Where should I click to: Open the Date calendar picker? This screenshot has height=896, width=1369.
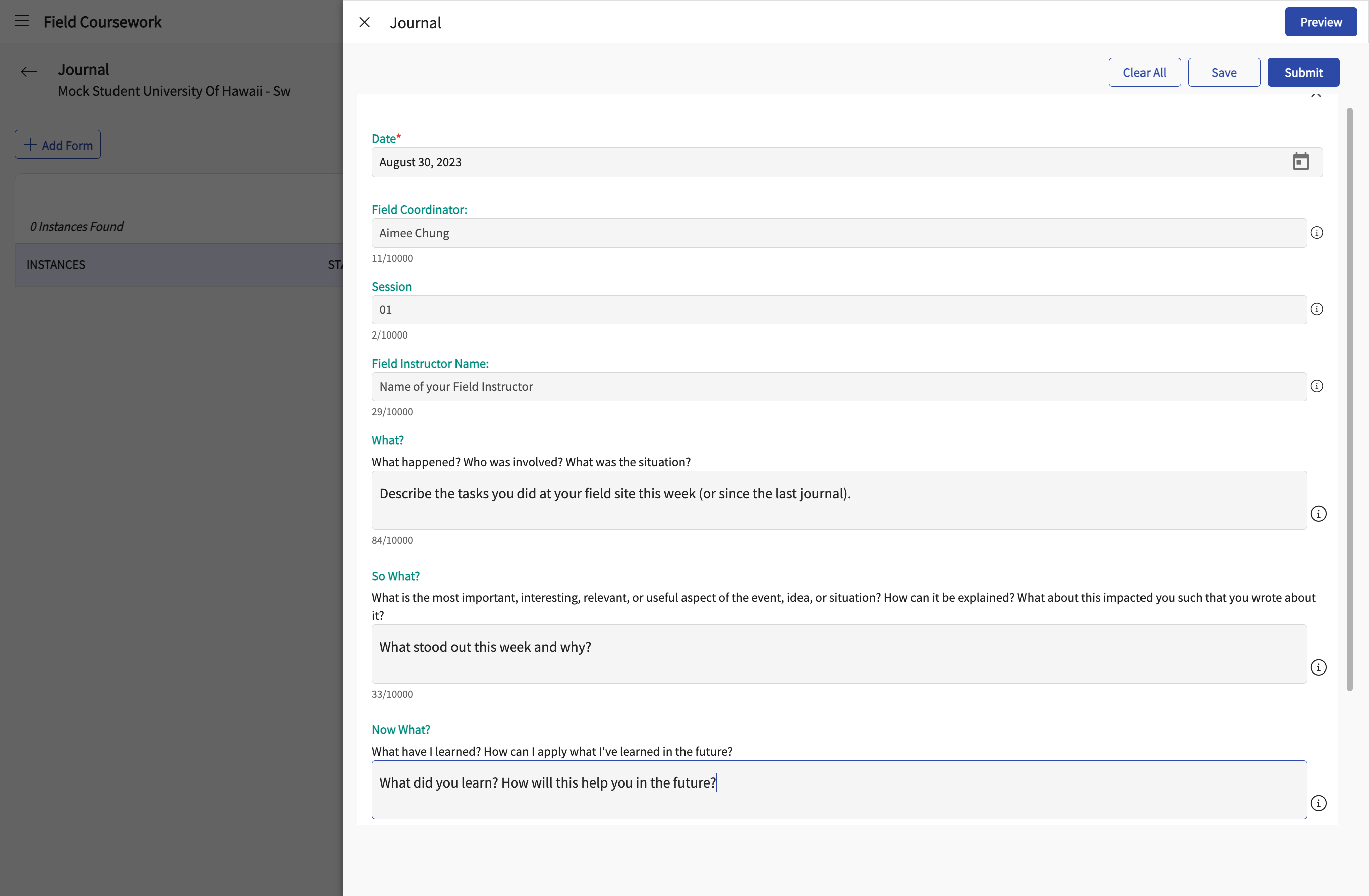(1301, 162)
